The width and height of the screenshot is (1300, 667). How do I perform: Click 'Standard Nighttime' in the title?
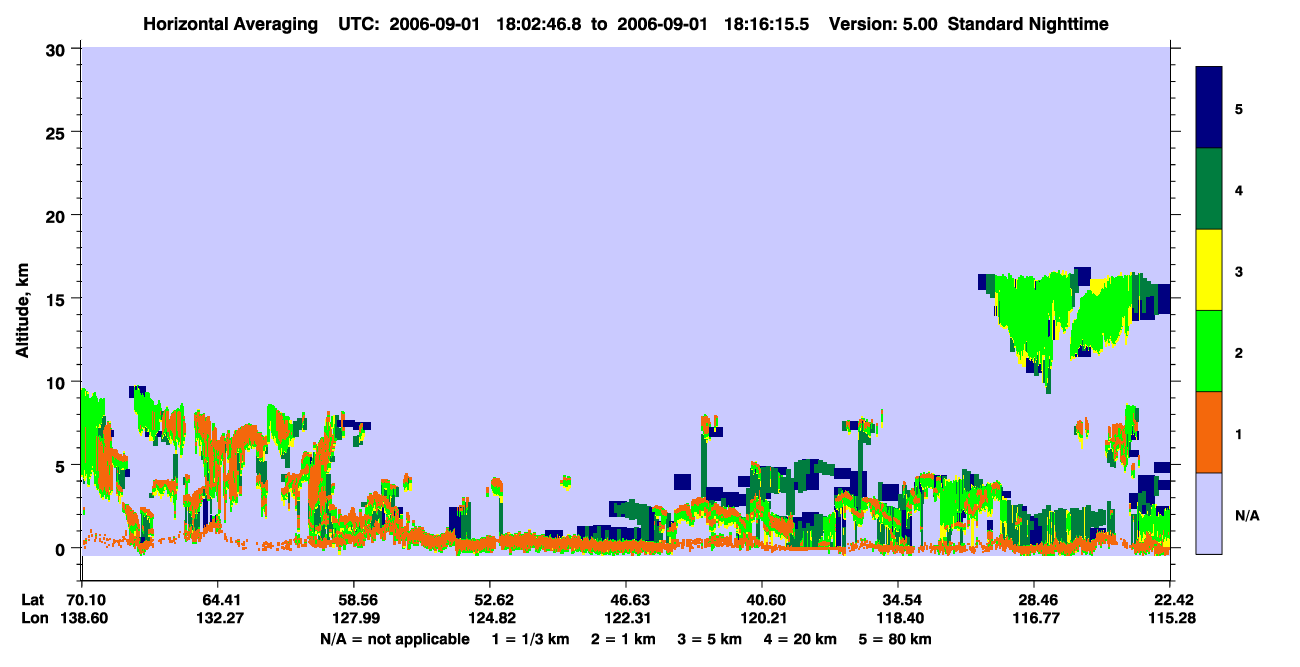point(1028,24)
